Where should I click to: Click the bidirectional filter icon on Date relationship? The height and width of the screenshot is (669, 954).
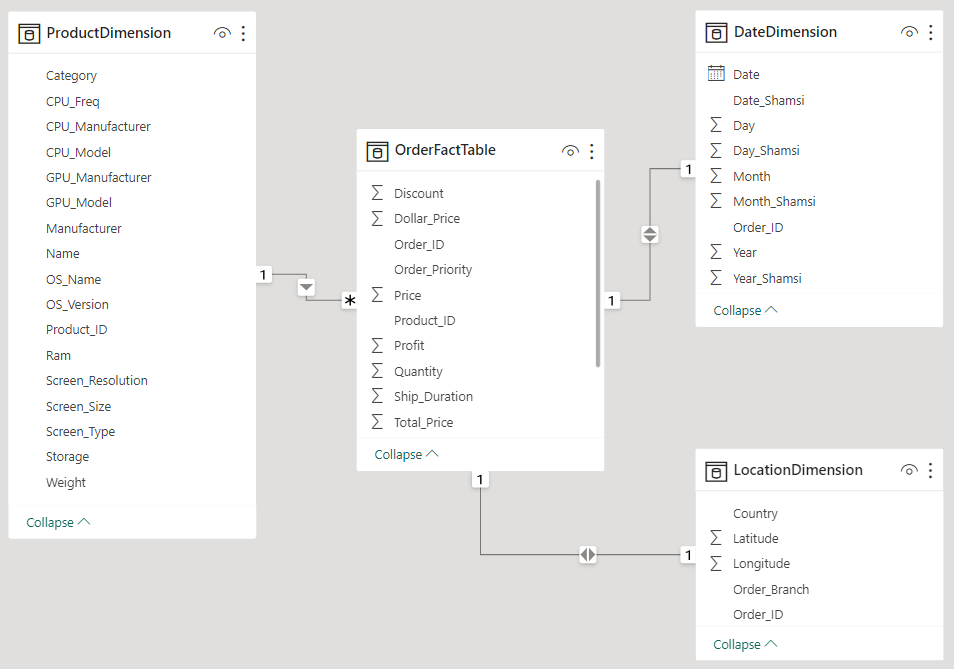(x=650, y=234)
